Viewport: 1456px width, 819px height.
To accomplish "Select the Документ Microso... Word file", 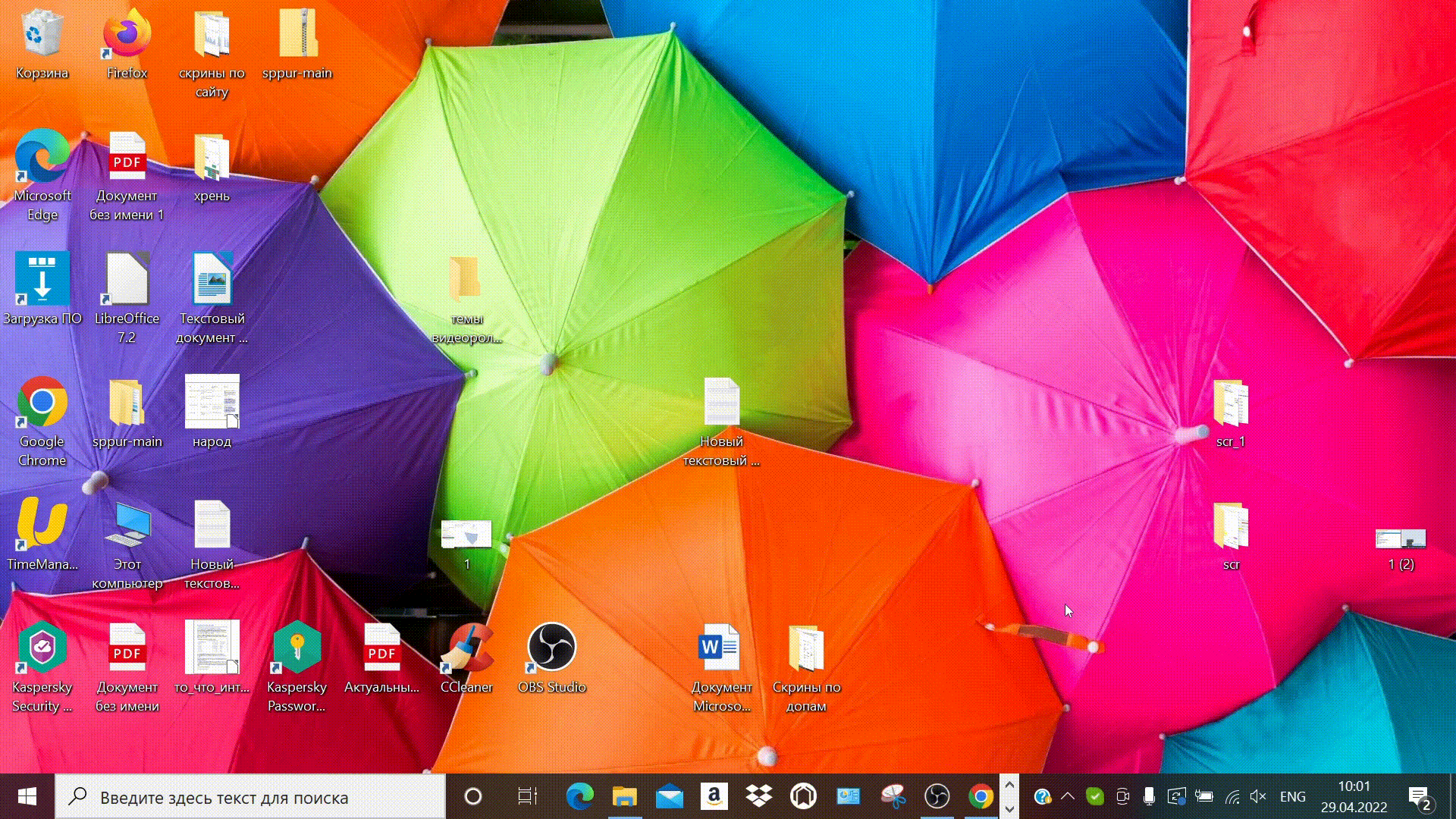I will (721, 667).
